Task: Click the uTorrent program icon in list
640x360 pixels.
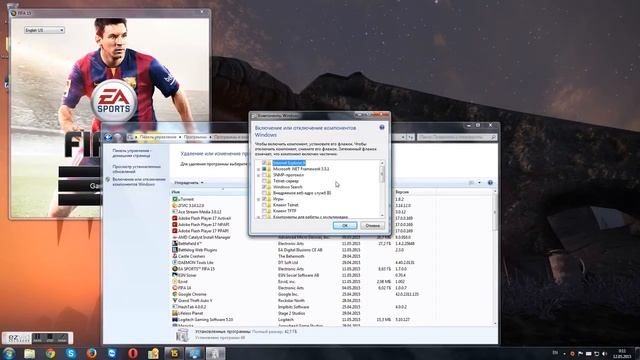Action: (175, 199)
